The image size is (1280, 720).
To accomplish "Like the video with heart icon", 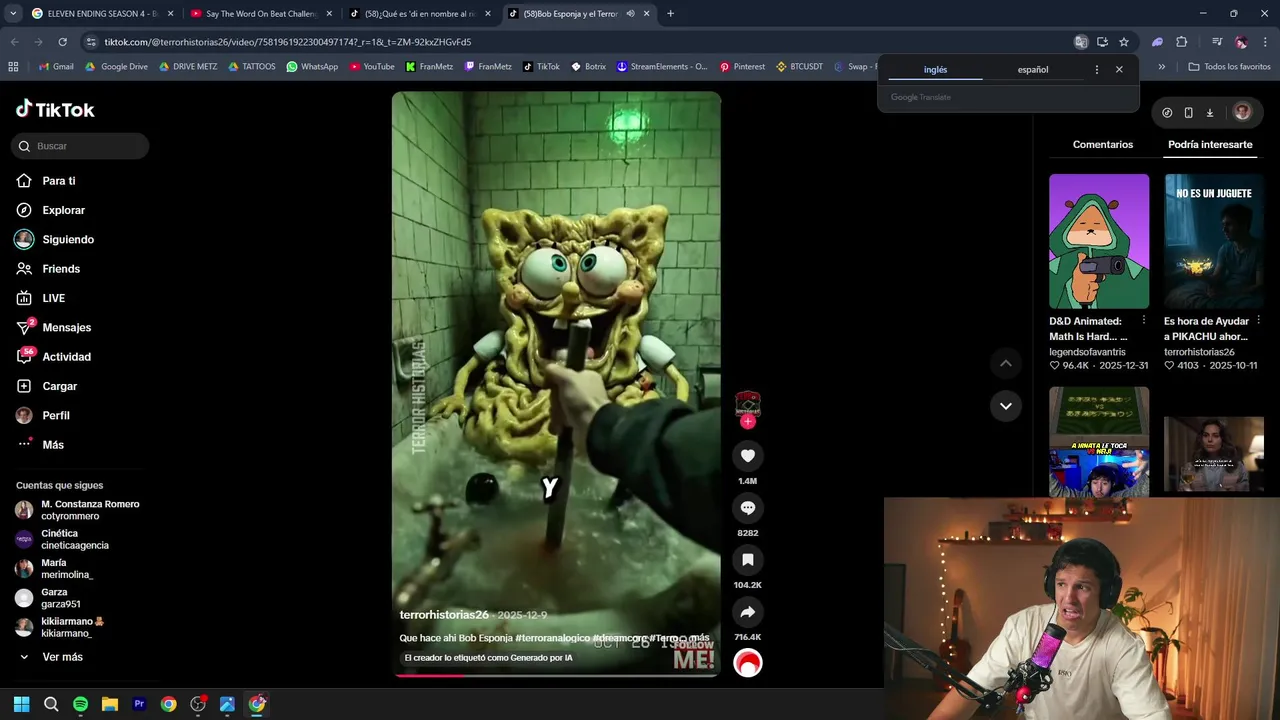I will click(747, 456).
